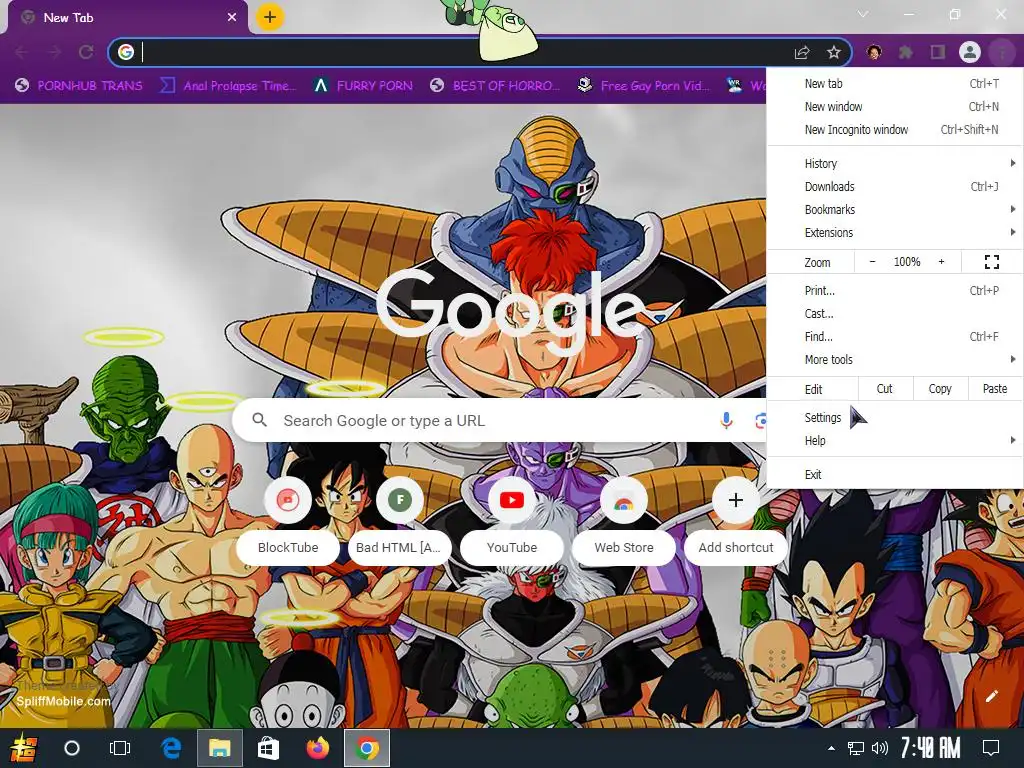Screen dimensions: 1024x768
Task: Click the tab search chevron in title bar
Action: click(863, 14)
